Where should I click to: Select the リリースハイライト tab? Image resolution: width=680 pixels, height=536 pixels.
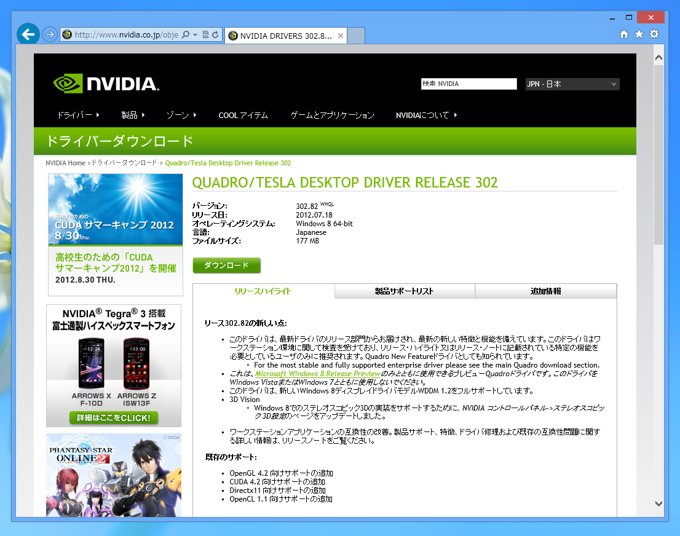coord(263,291)
